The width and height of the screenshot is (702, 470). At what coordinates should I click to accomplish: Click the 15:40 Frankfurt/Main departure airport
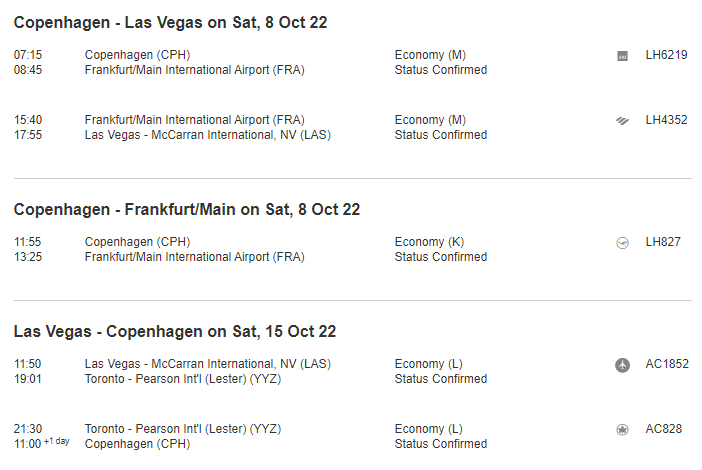point(194,120)
